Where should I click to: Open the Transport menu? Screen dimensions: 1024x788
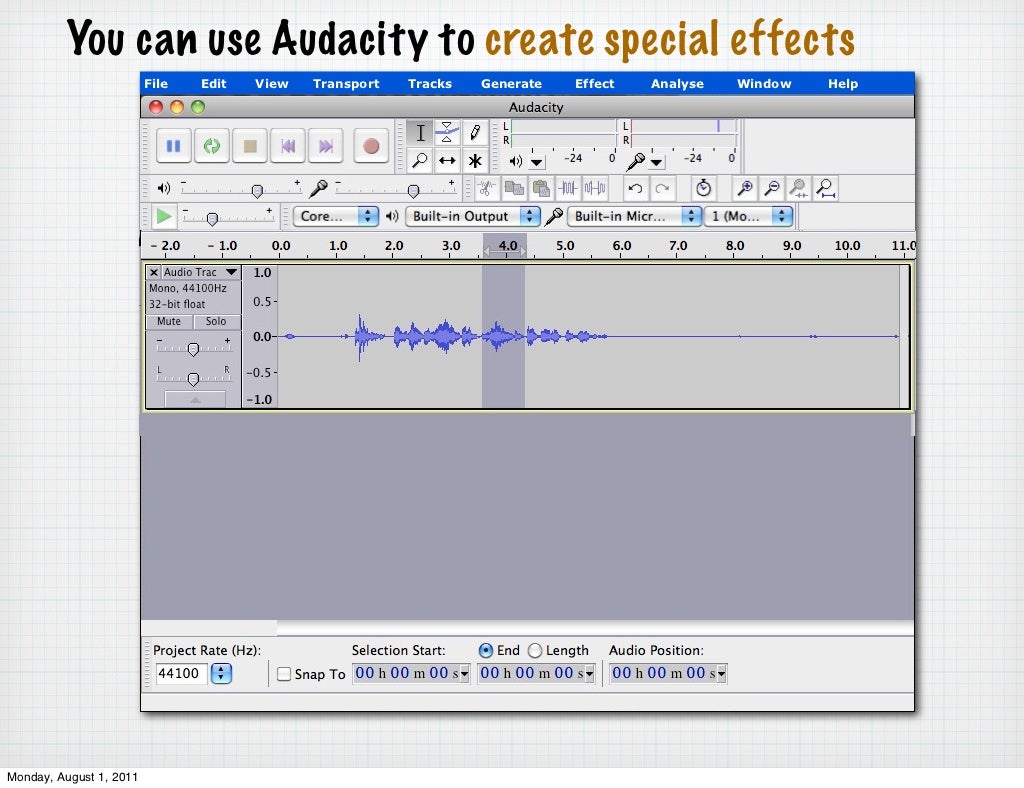(x=346, y=84)
